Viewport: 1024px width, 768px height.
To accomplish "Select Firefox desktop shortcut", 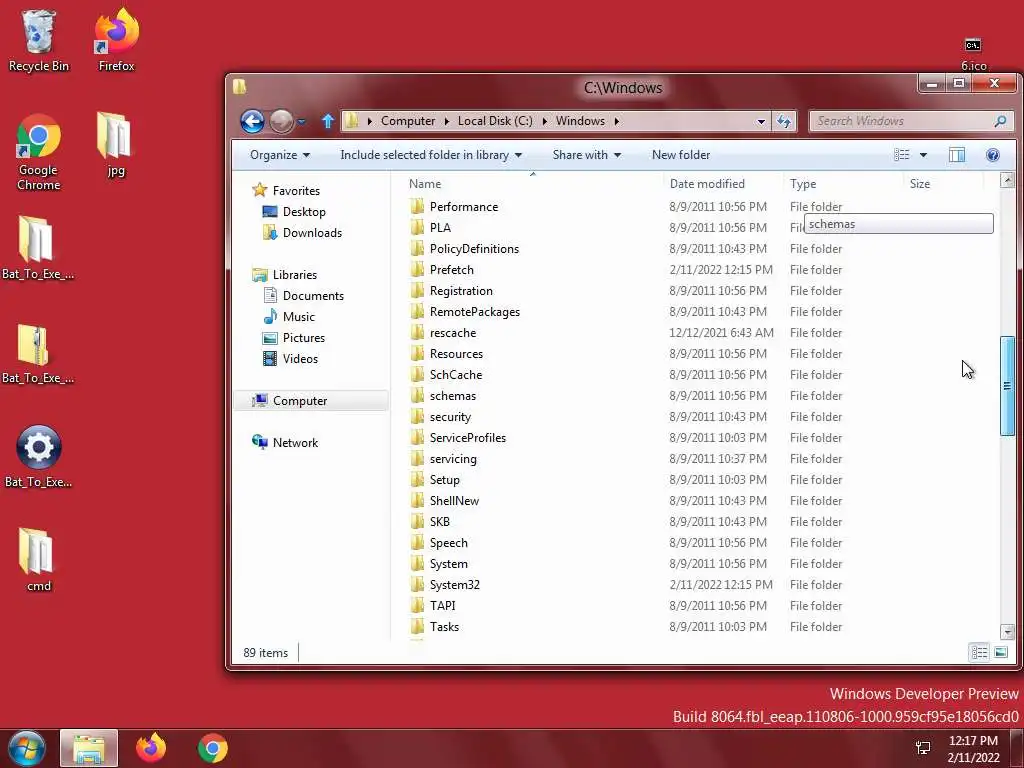I will tap(116, 40).
